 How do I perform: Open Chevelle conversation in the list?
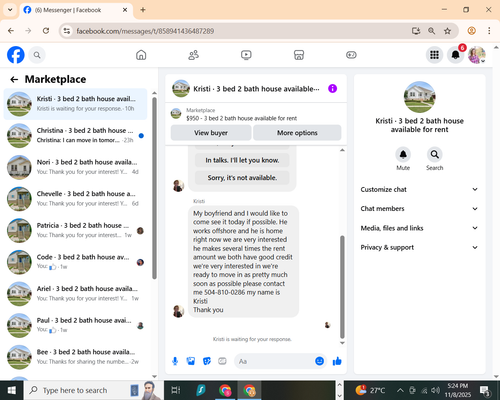click(x=75, y=199)
